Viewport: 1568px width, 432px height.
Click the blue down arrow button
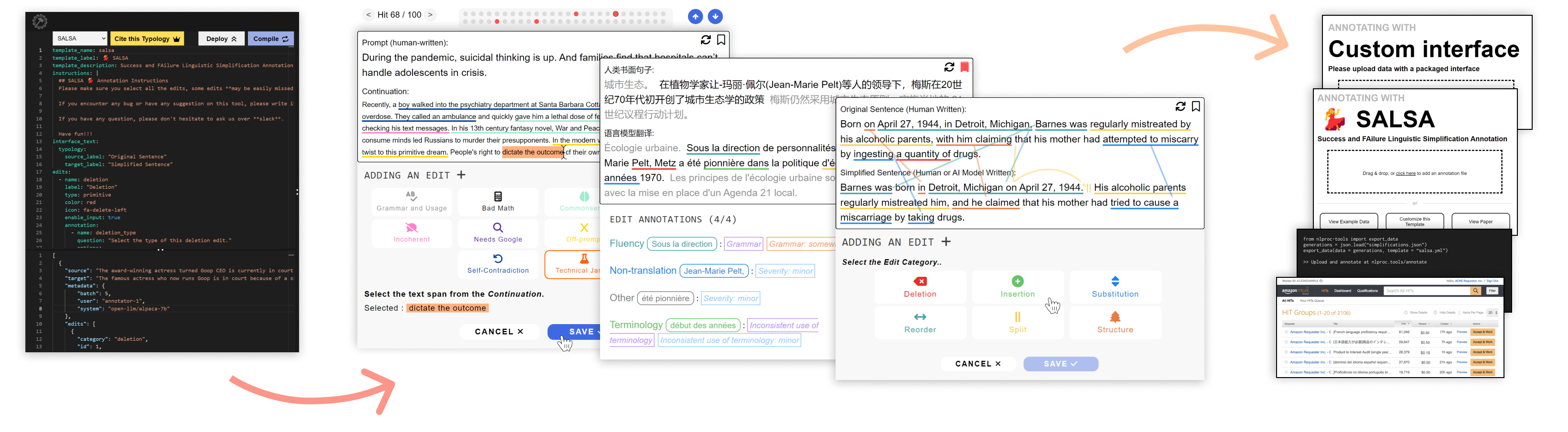click(x=716, y=16)
